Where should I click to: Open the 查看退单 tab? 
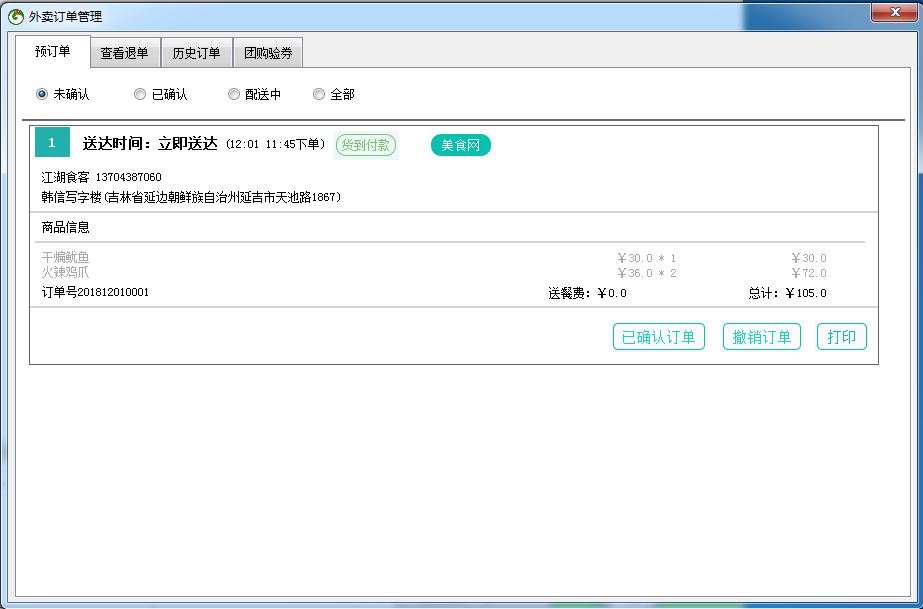(x=125, y=54)
